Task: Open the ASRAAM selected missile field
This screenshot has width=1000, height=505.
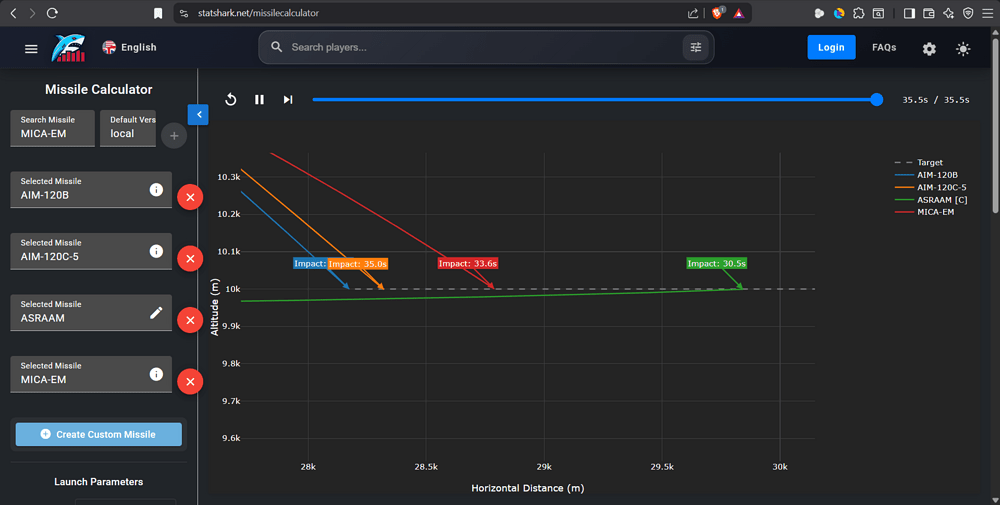Action: 91,312
